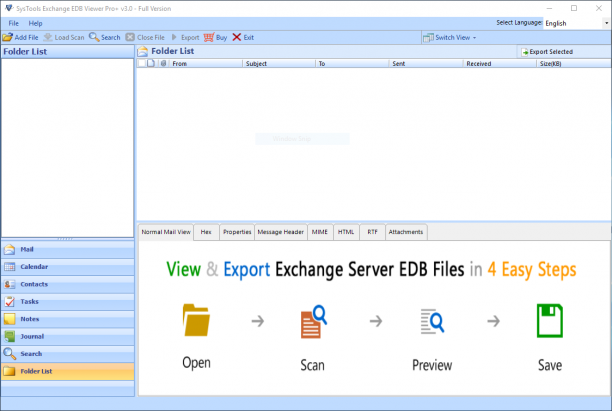Viewport: 612px width, 411px height.
Task: Open the Tasks section in the sidebar
Action: click(68, 302)
